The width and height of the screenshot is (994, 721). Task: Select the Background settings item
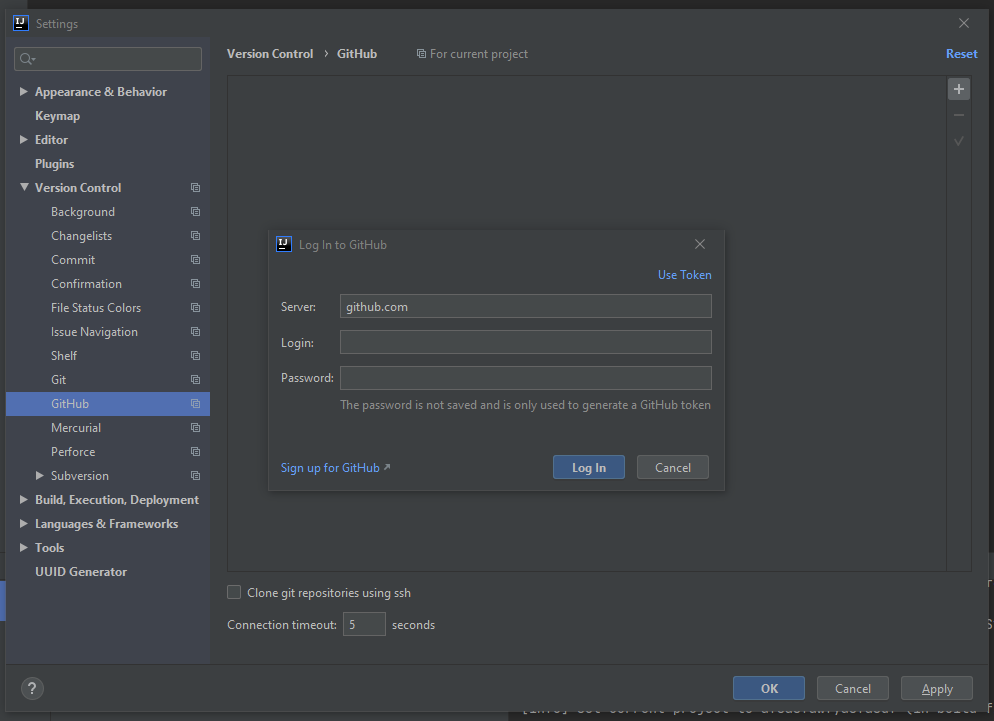coord(83,212)
